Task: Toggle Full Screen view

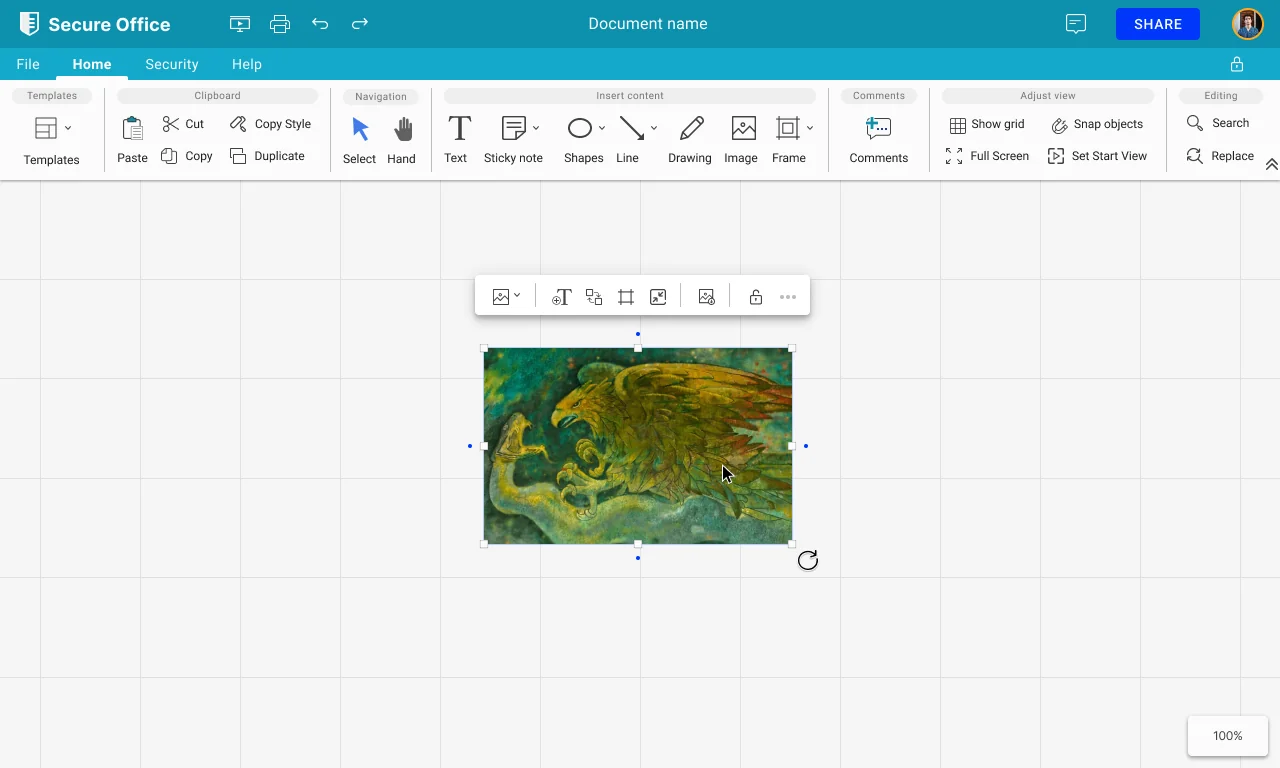Action: click(987, 156)
